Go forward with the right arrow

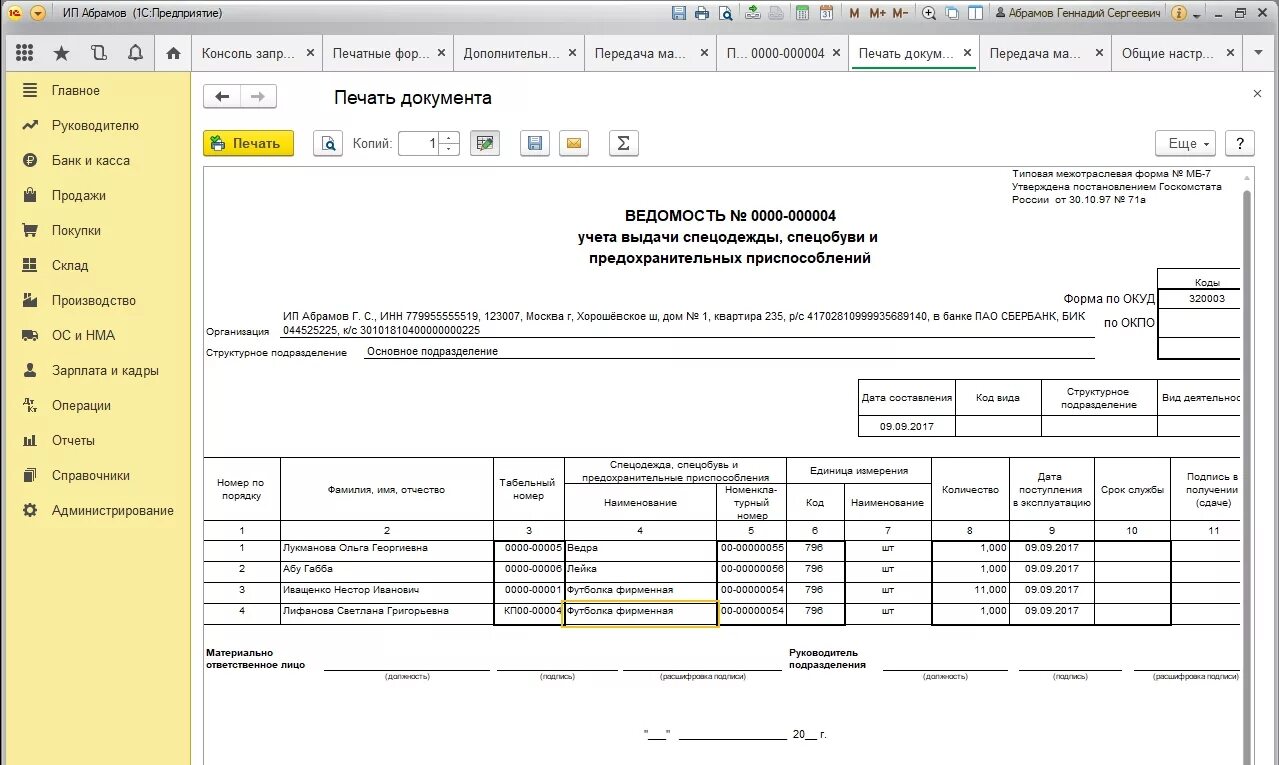[x=258, y=97]
